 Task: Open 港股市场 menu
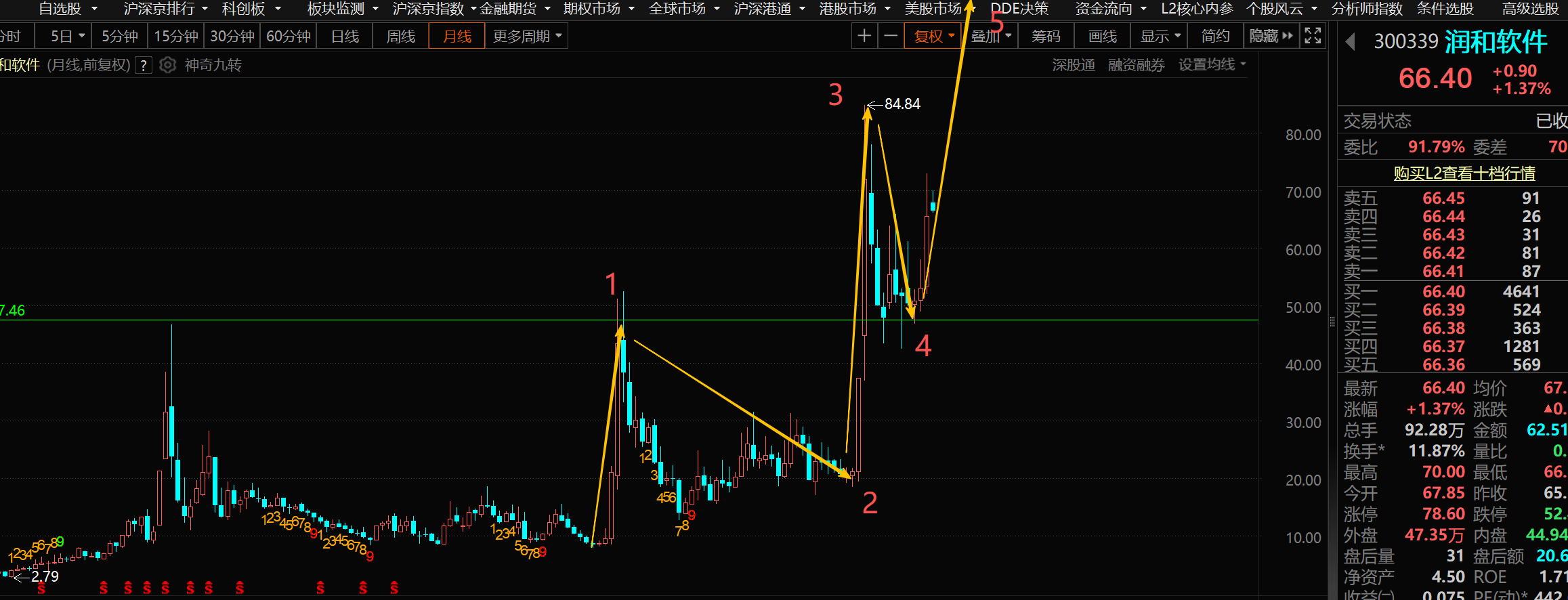point(855,9)
